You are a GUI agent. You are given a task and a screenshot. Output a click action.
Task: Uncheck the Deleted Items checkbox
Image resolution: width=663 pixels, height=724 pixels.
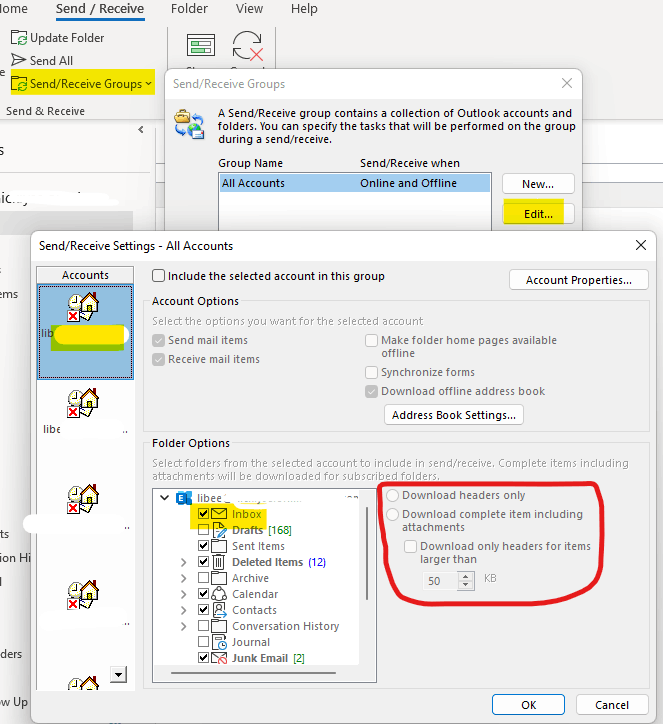click(x=203, y=562)
